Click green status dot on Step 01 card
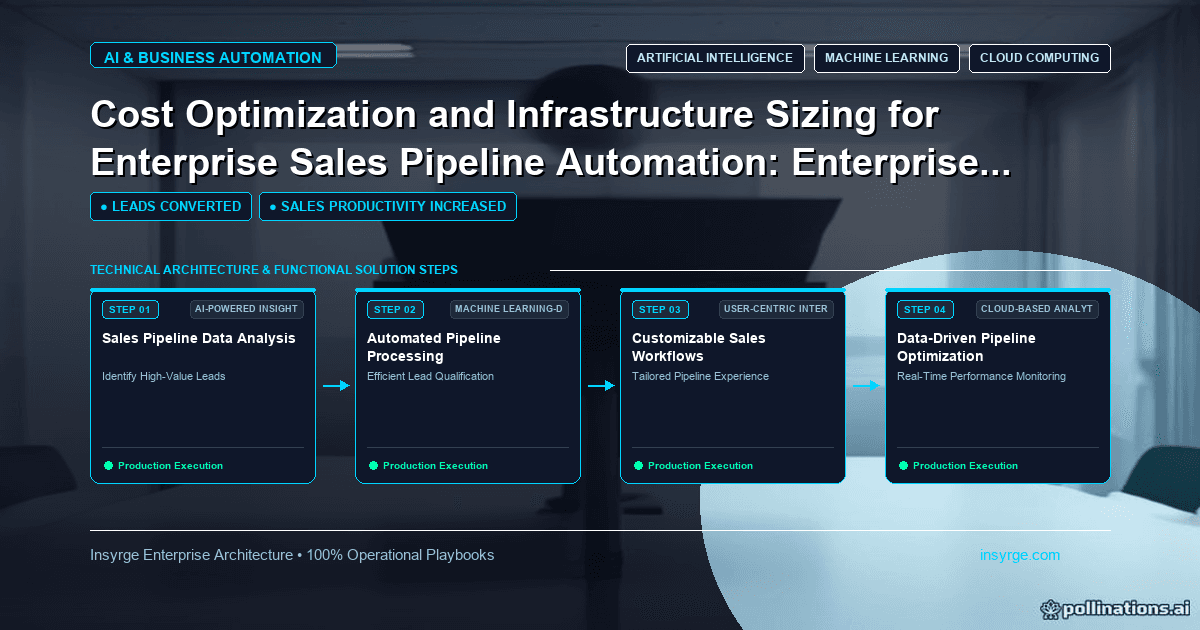The height and width of the screenshot is (630, 1200). tap(108, 465)
